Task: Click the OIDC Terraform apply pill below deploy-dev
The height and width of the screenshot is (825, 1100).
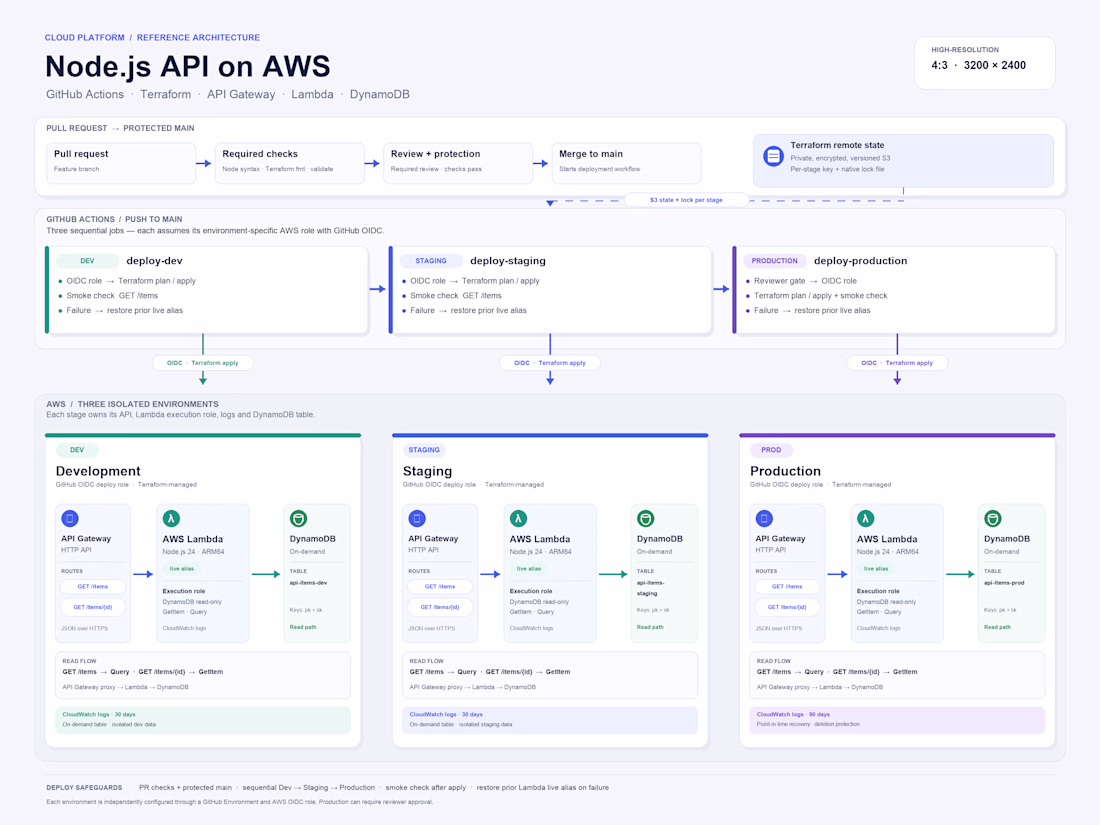Action: tap(203, 363)
